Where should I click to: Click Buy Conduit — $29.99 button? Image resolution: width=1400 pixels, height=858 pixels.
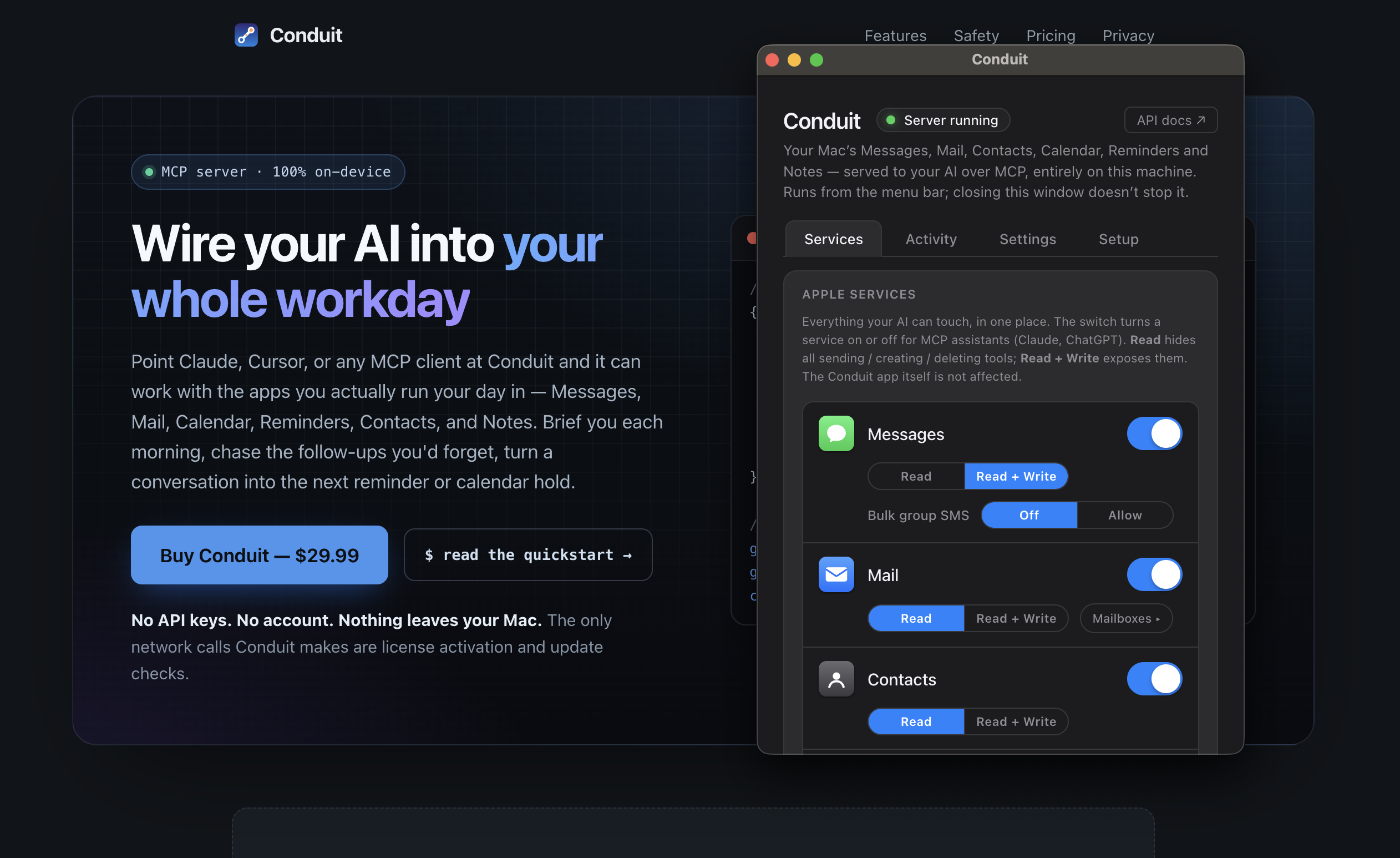coord(260,555)
